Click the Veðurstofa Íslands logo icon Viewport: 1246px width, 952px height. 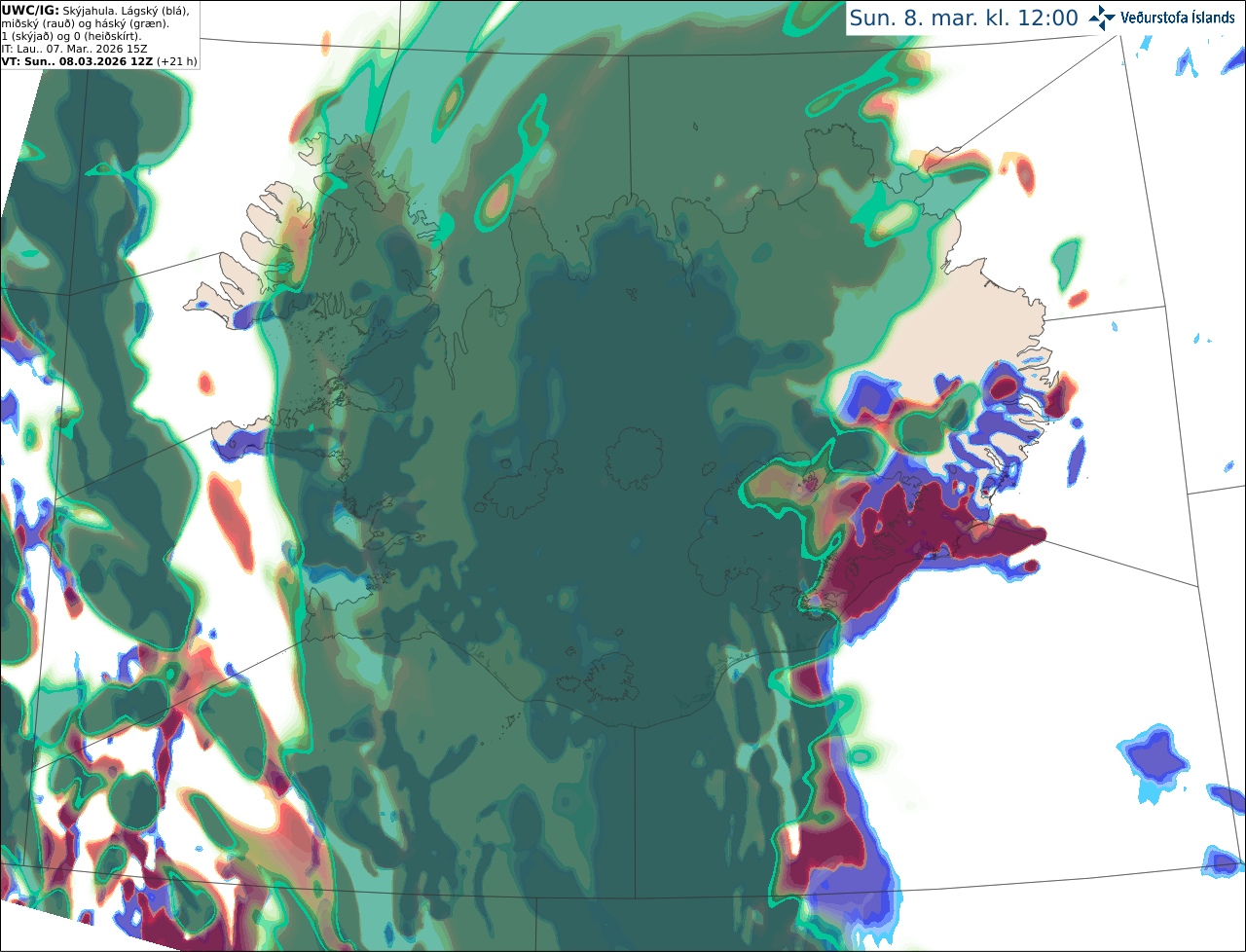(x=1102, y=18)
